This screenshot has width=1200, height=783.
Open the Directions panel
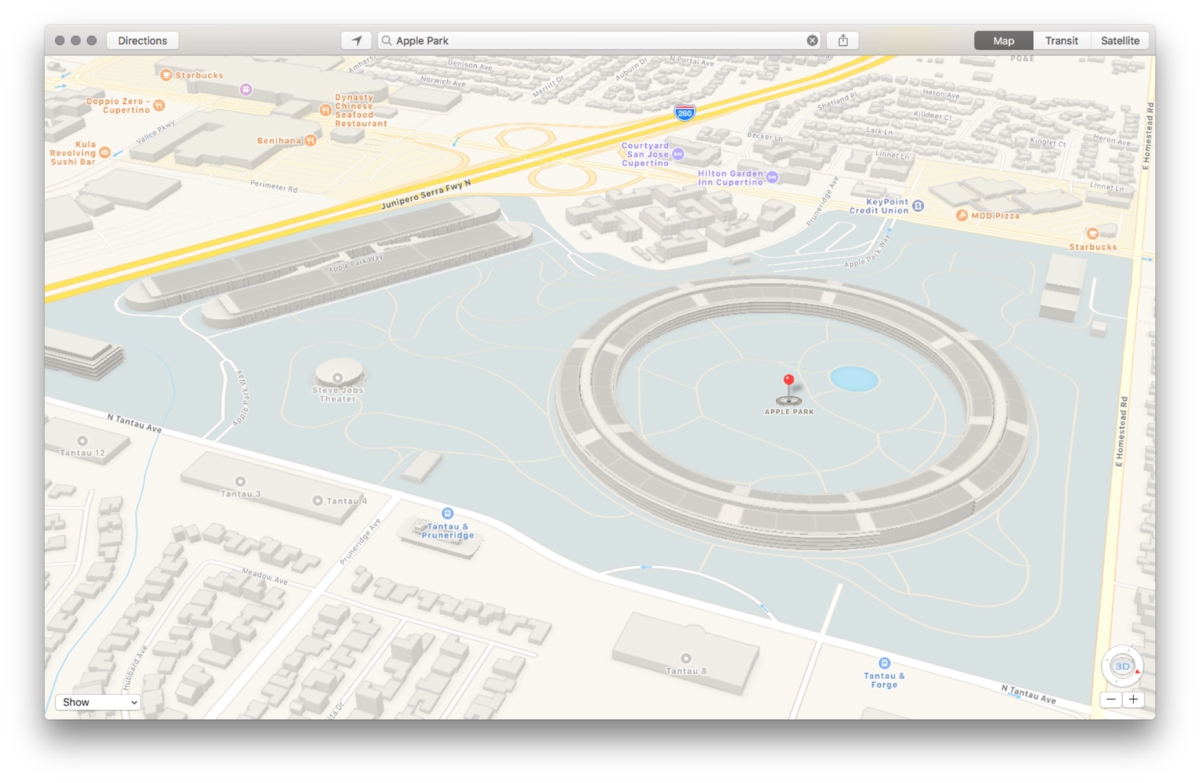coord(143,41)
